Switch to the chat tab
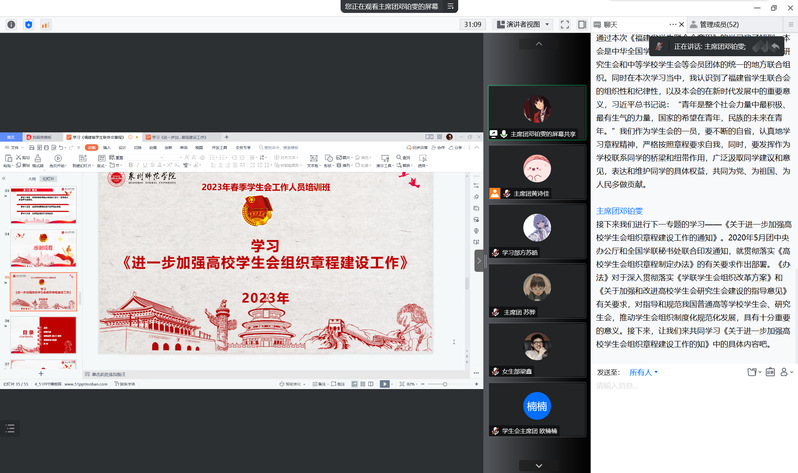This screenshot has width=798, height=473. coord(606,24)
